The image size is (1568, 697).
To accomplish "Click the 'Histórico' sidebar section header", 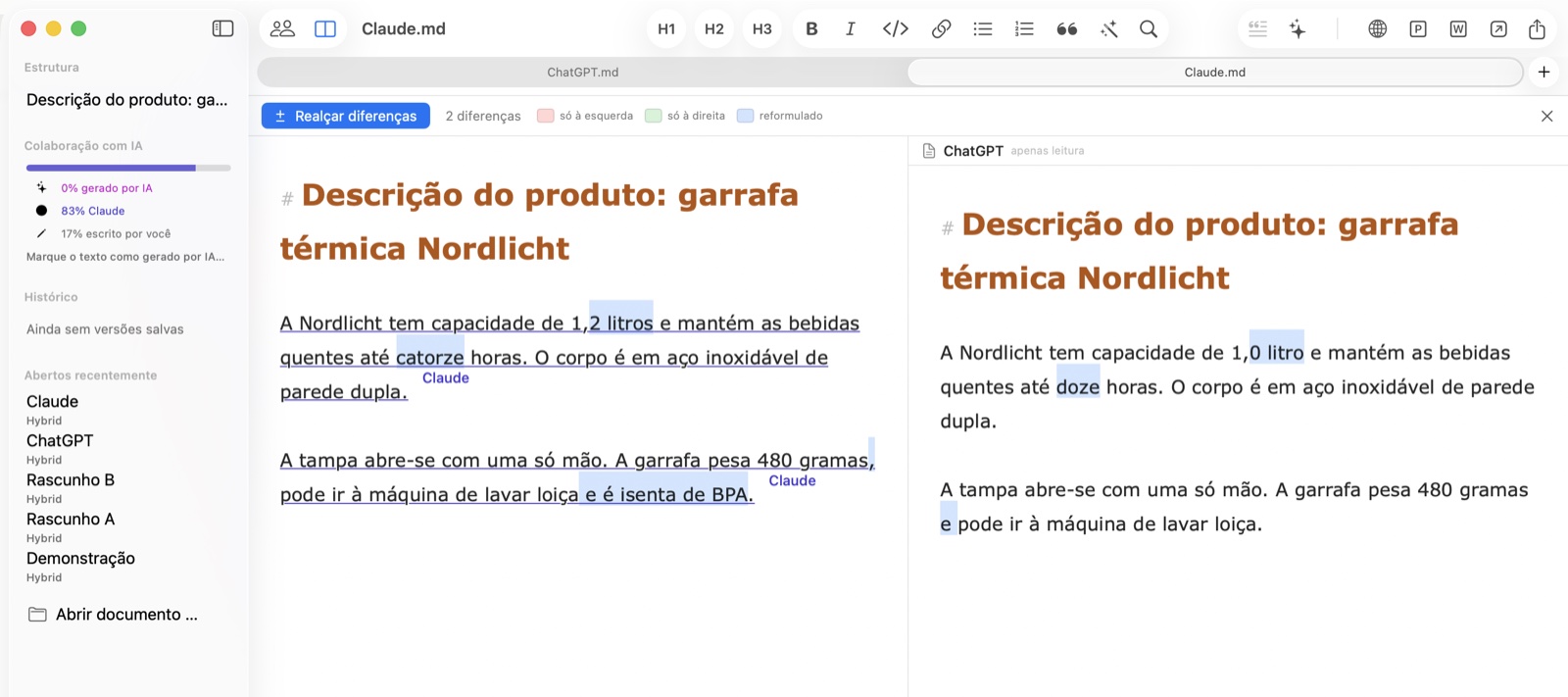I will click(x=51, y=297).
